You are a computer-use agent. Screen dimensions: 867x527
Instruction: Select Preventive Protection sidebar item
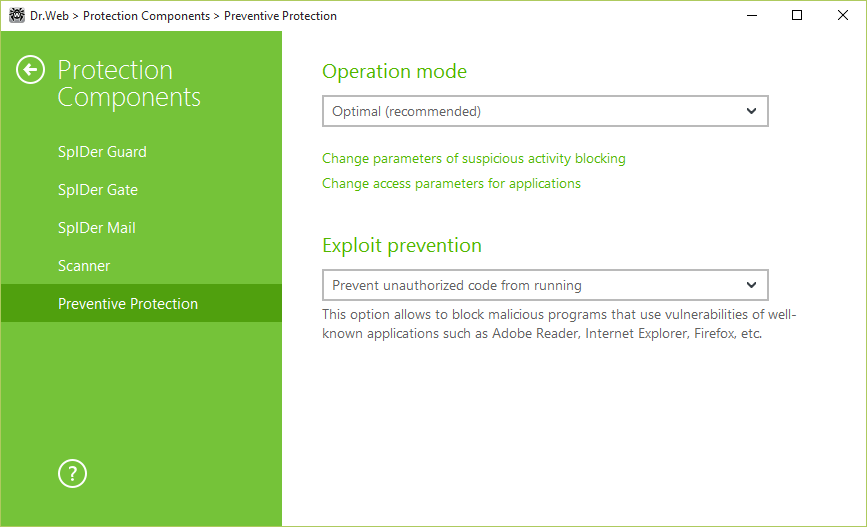point(128,304)
